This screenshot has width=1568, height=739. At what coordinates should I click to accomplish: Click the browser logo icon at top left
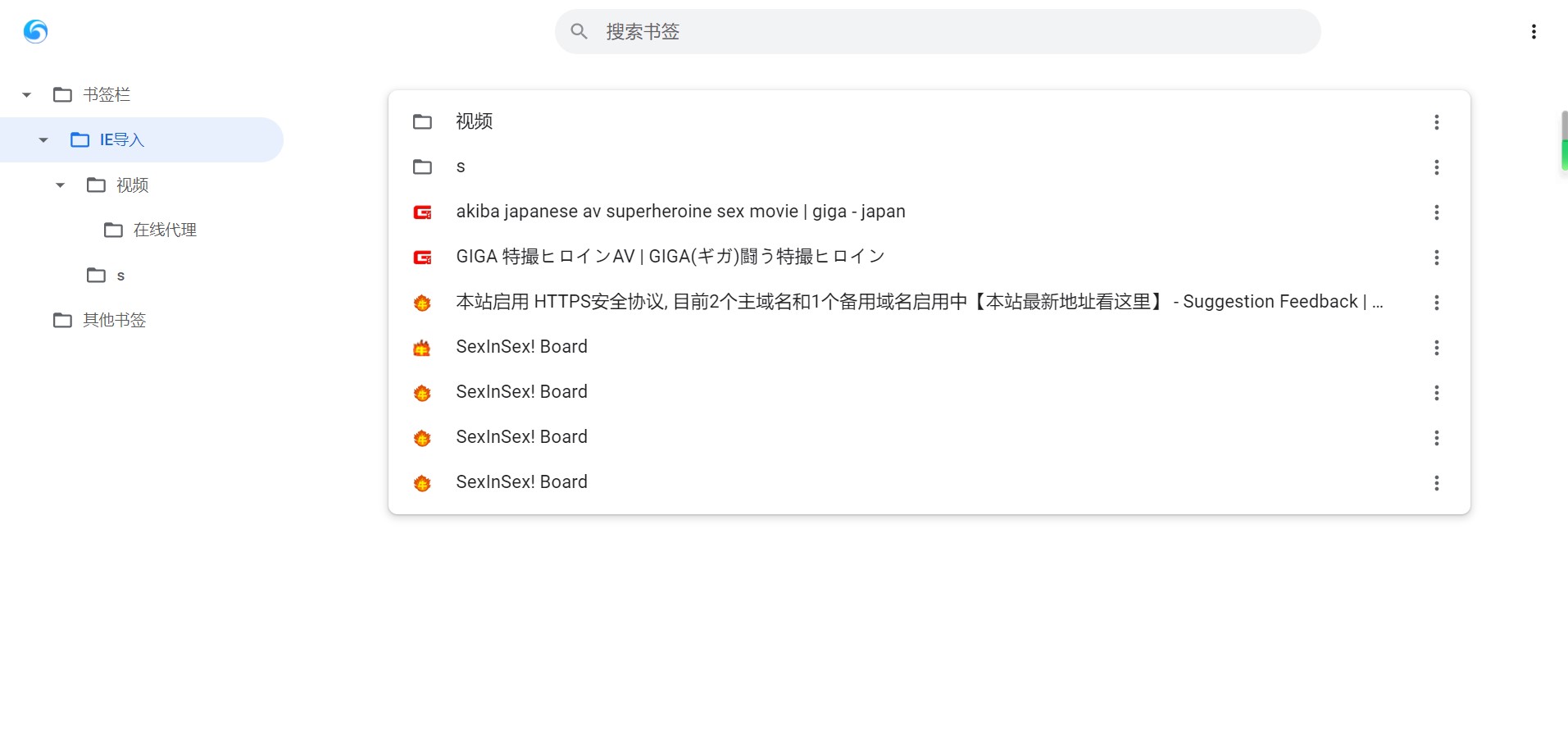click(x=35, y=31)
